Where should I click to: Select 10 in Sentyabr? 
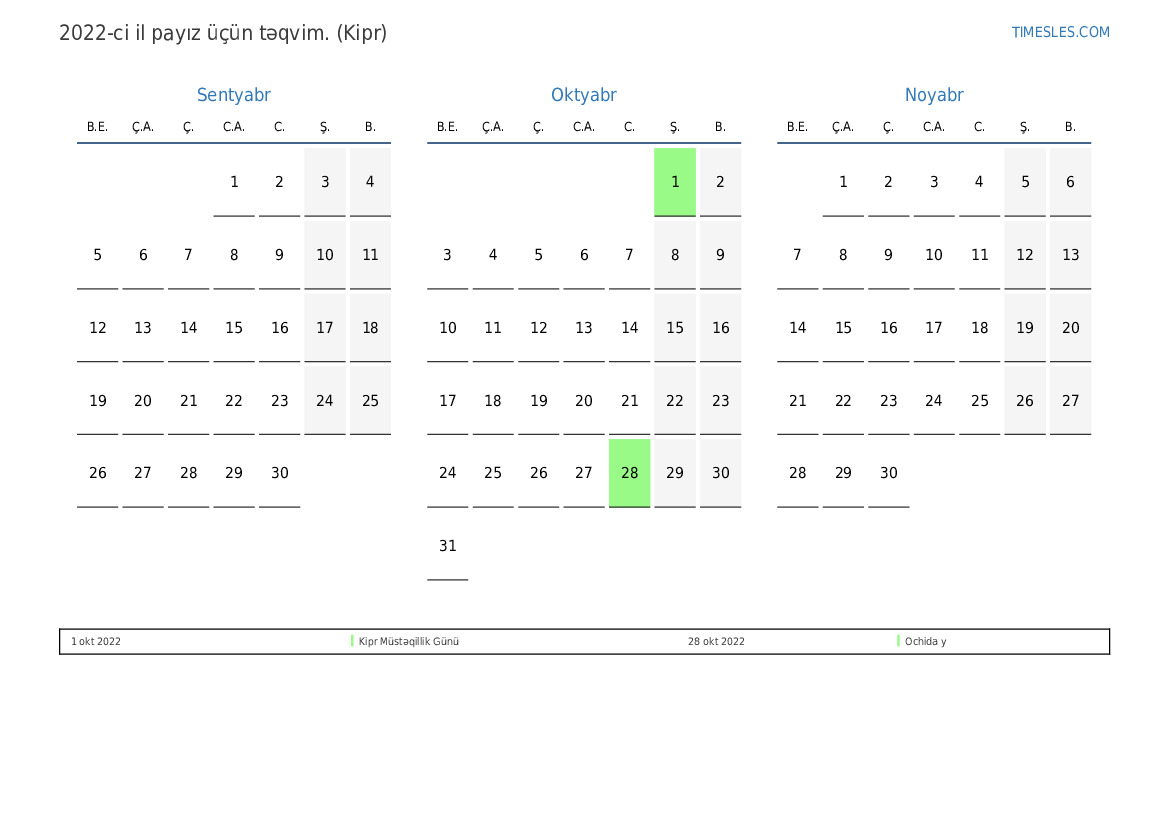point(324,255)
